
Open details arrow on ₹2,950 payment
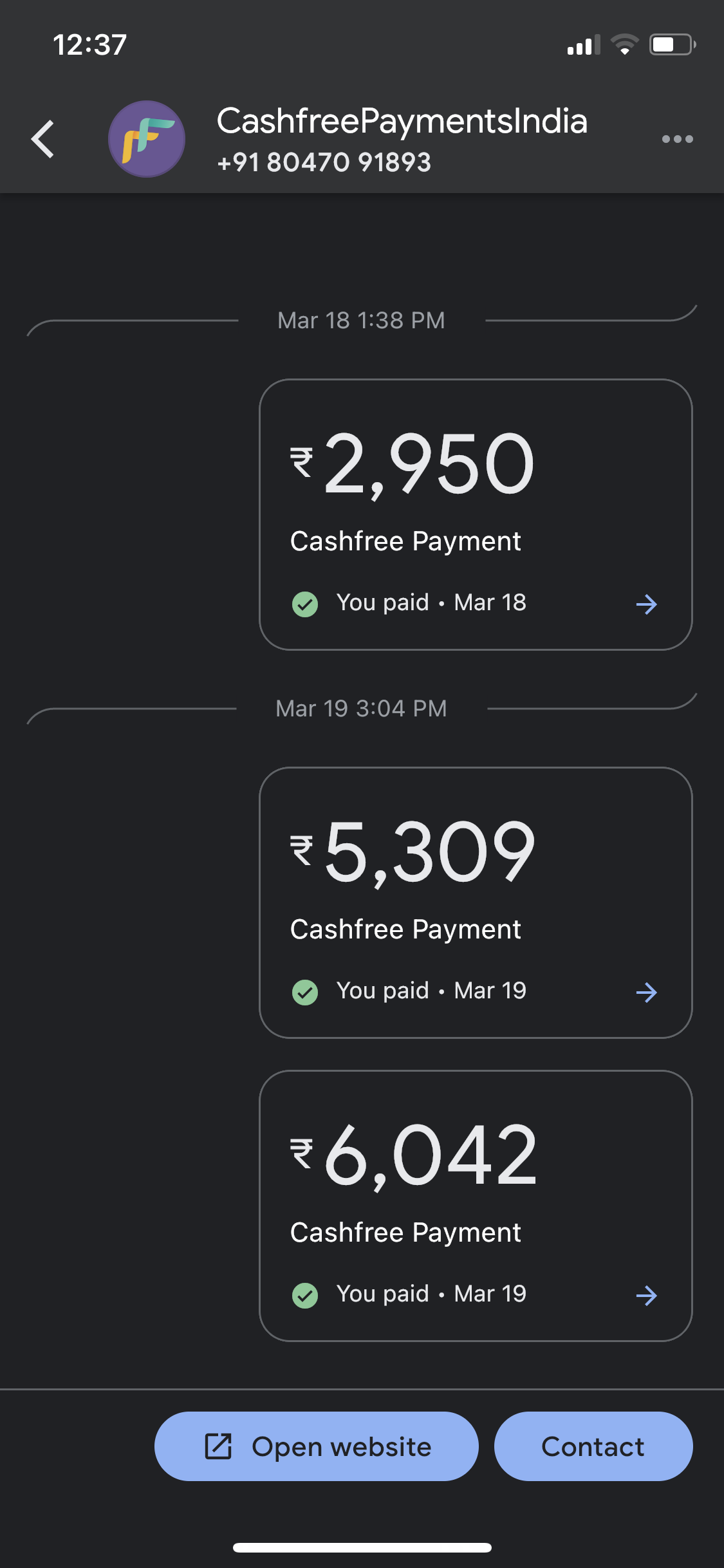click(x=646, y=604)
